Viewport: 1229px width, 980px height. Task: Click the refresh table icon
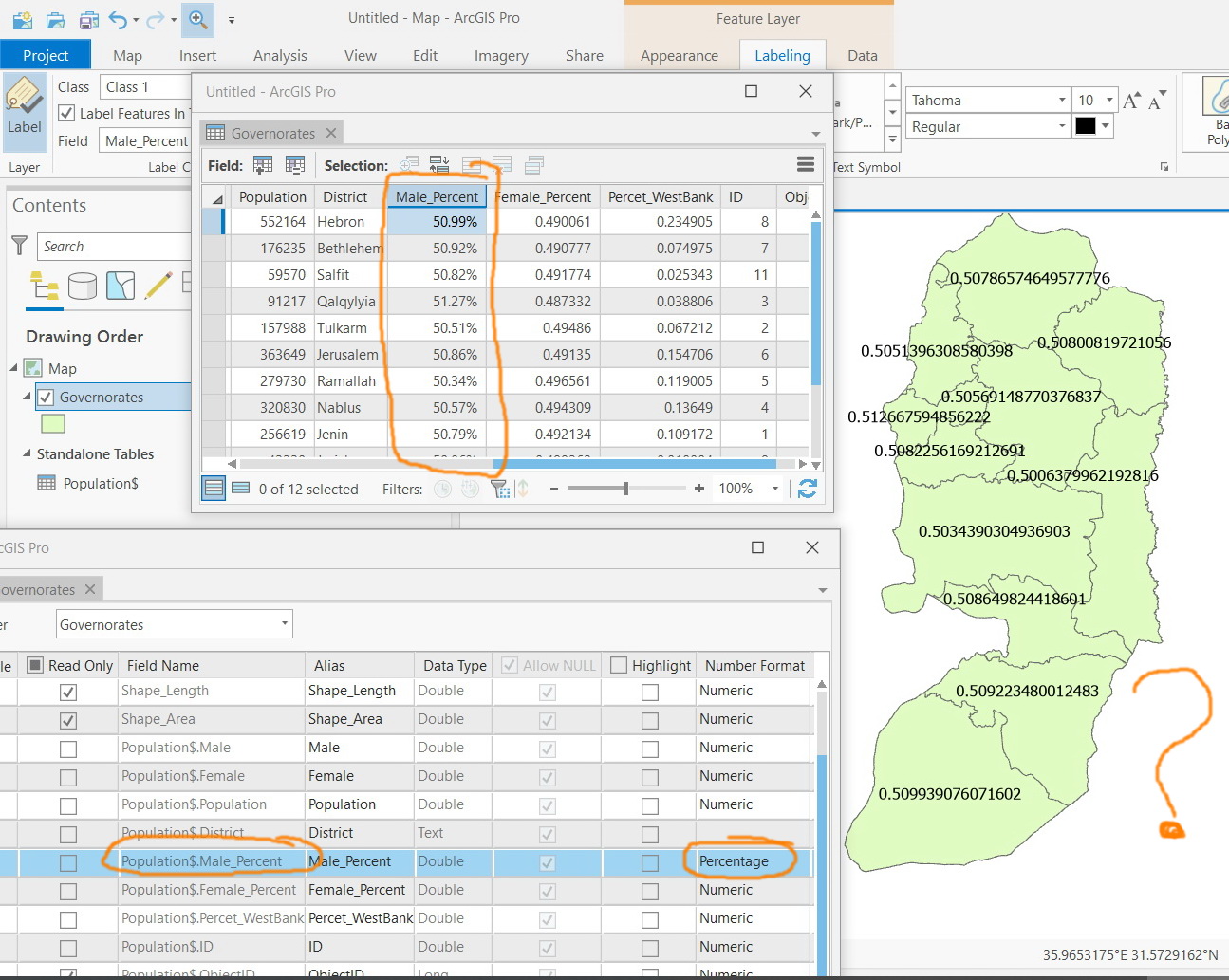point(808,489)
